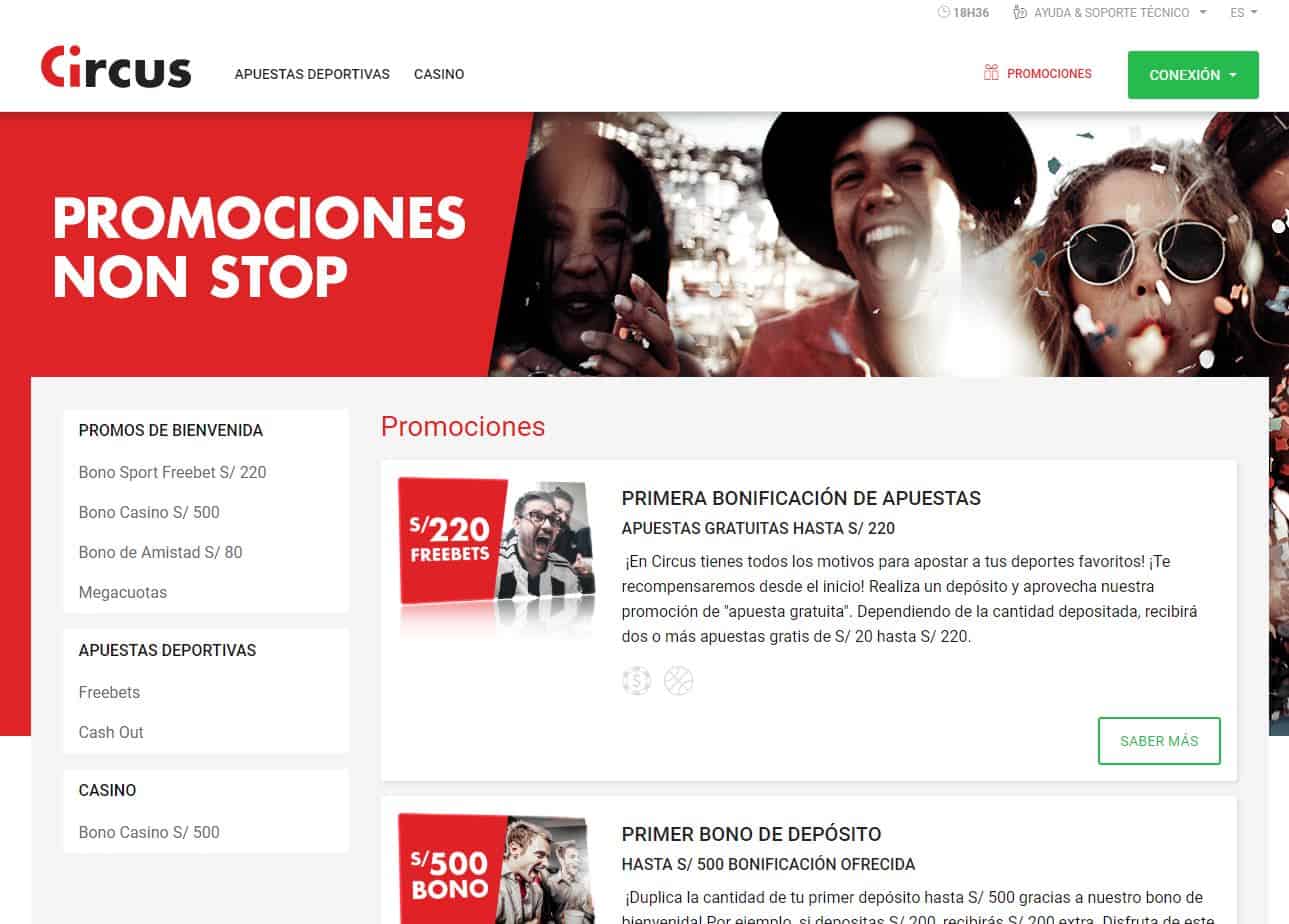Open the S/ 500 Bono promo image
The height and width of the screenshot is (924, 1289).
coord(497,868)
